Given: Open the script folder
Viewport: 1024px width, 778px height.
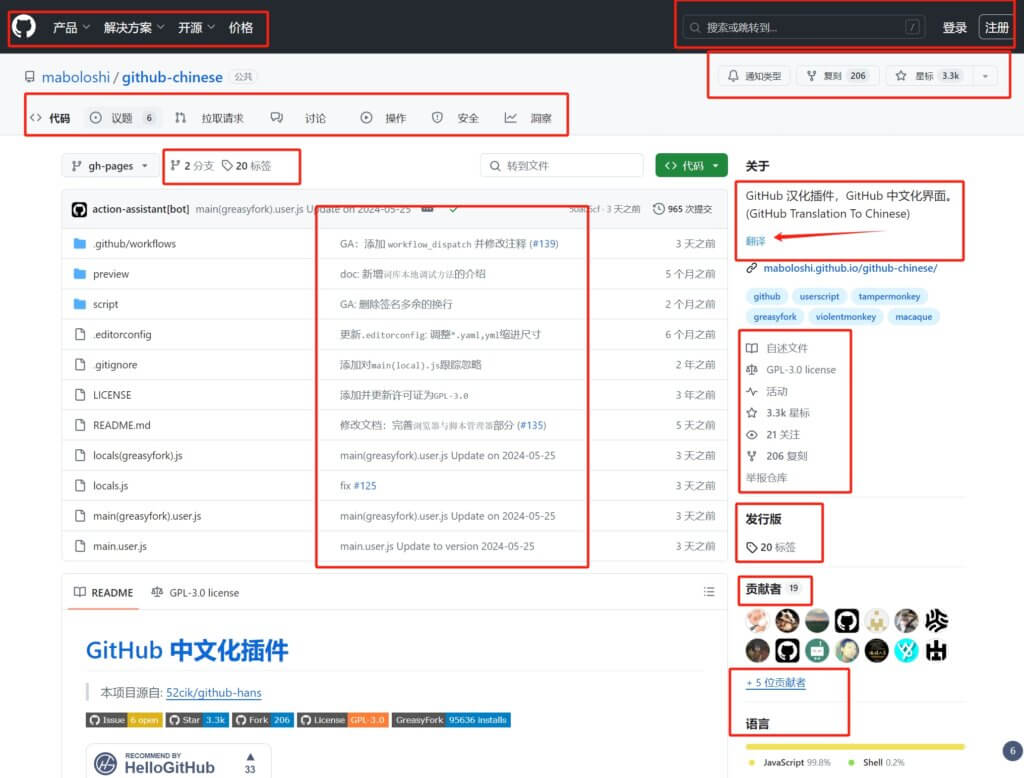Looking at the screenshot, I should [105, 304].
